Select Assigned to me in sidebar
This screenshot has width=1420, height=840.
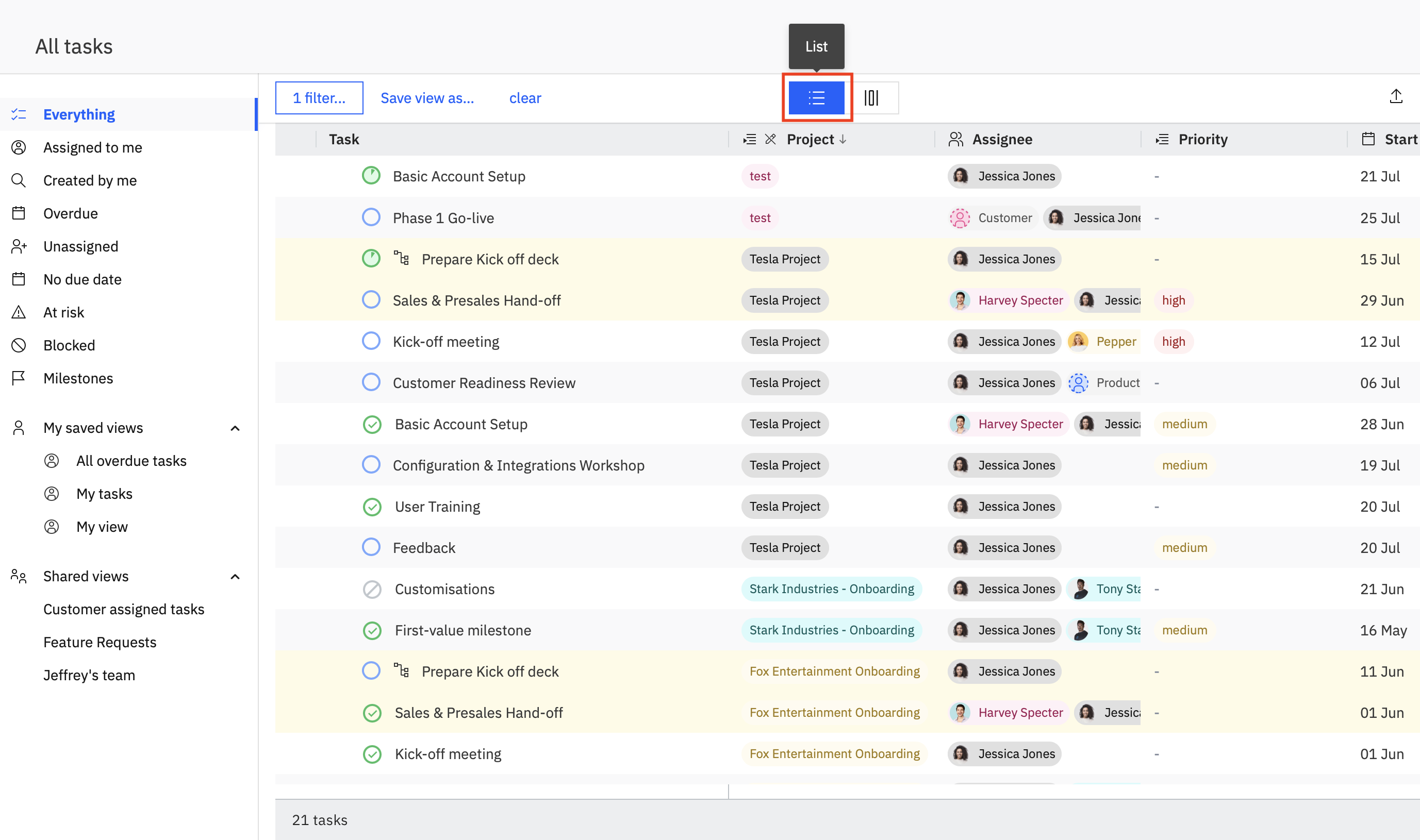point(128,147)
